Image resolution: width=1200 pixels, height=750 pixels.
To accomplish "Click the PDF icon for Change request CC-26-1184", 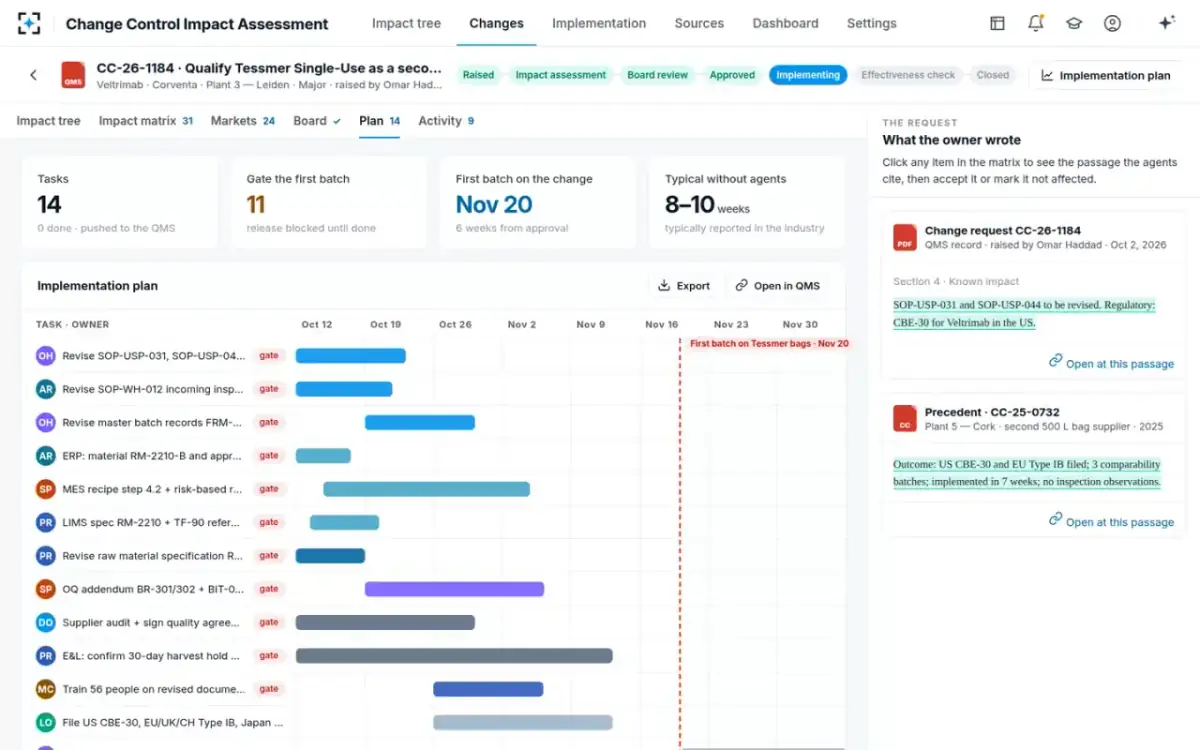I will coord(905,237).
